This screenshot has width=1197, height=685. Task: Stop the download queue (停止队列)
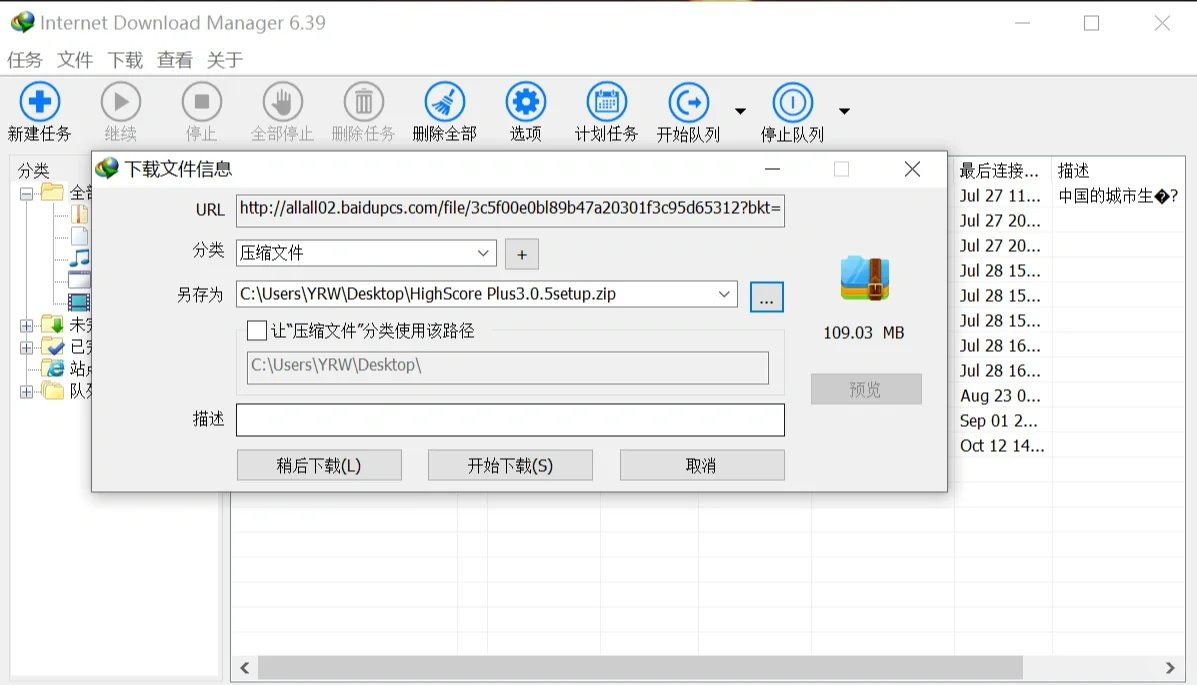coord(791,103)
